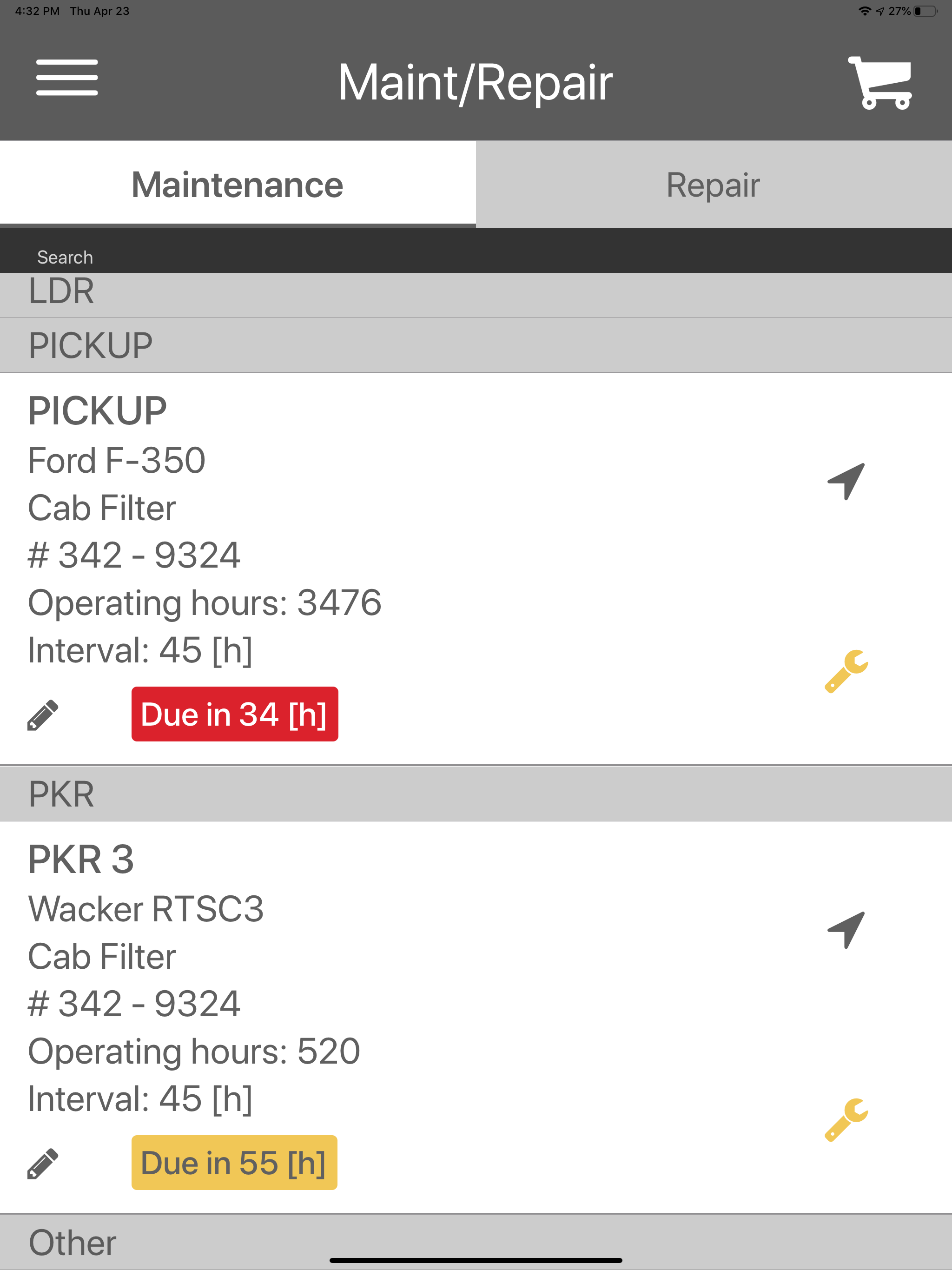
Task: Open the shopping cart
Action: pyautogui.click(x=880, y=82)
